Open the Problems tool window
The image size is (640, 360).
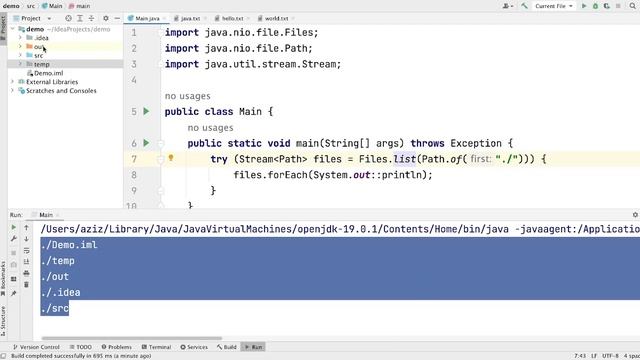point(116,347)
